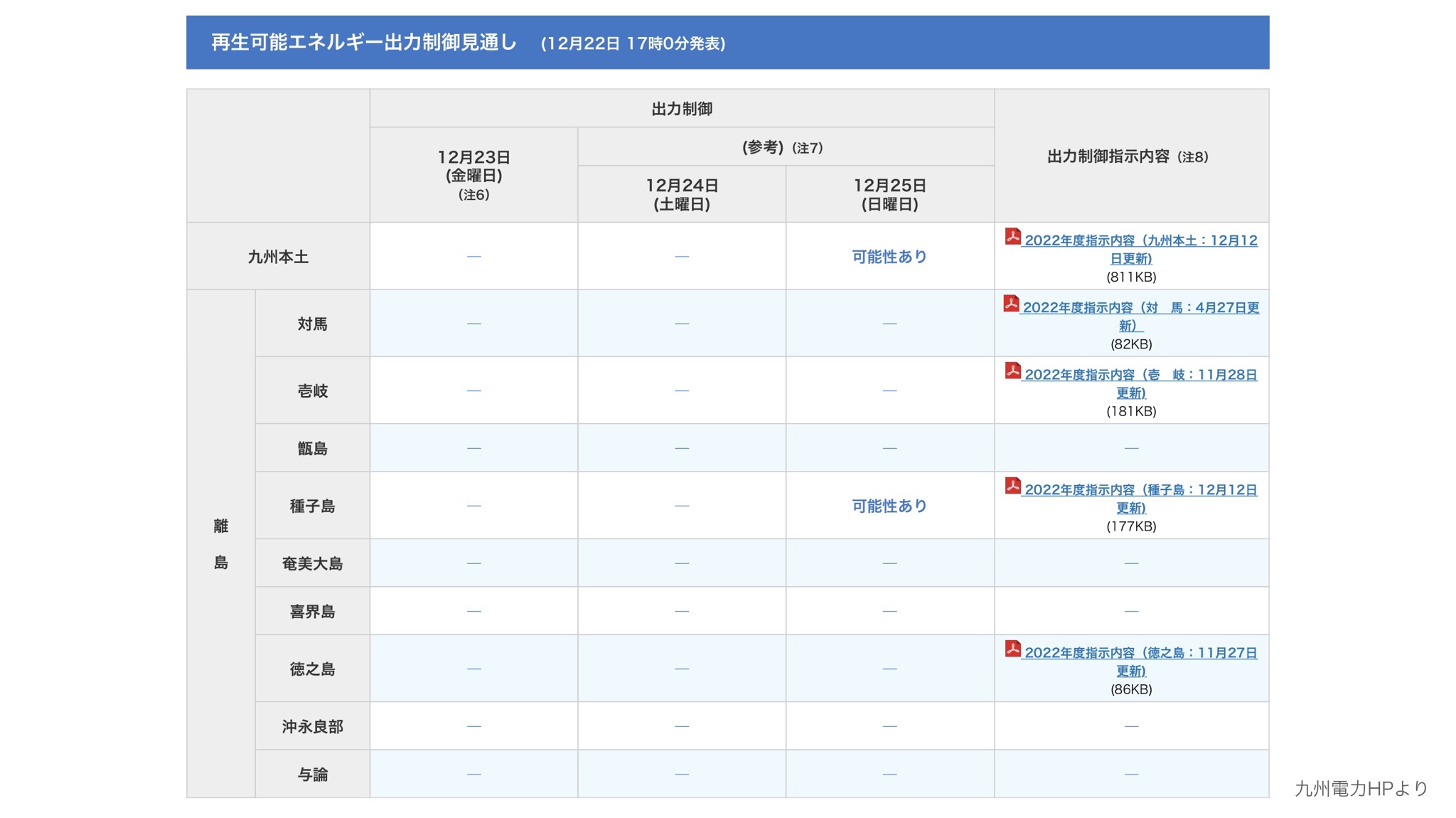
Task: Open 壱岐 11月28日更新 instruction link
Action: 1140,375
